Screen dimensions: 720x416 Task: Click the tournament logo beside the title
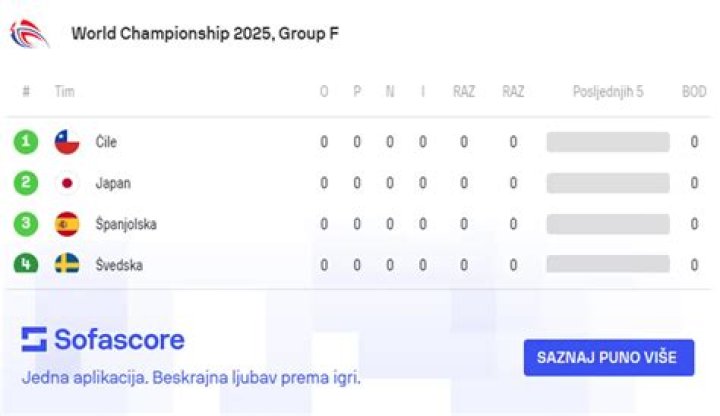[29, 34]
